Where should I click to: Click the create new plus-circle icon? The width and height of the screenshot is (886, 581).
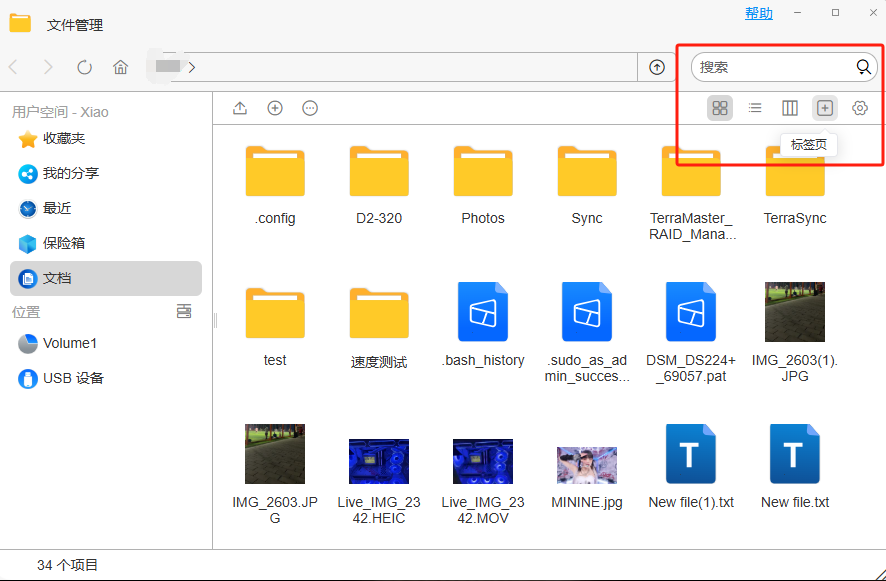tap(275, 108)
